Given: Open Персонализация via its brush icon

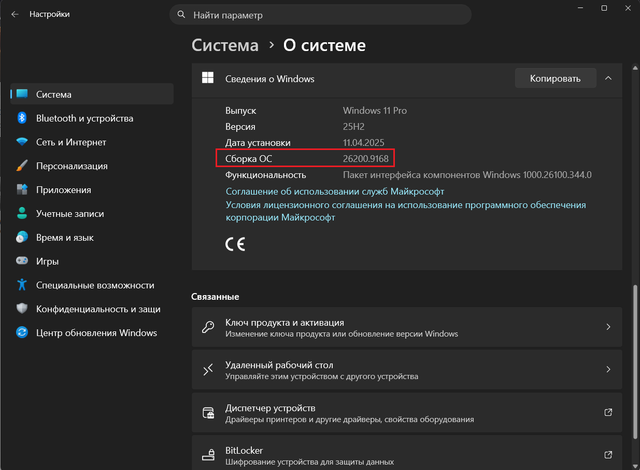Looking at the screenshot, I should [22, 166].
